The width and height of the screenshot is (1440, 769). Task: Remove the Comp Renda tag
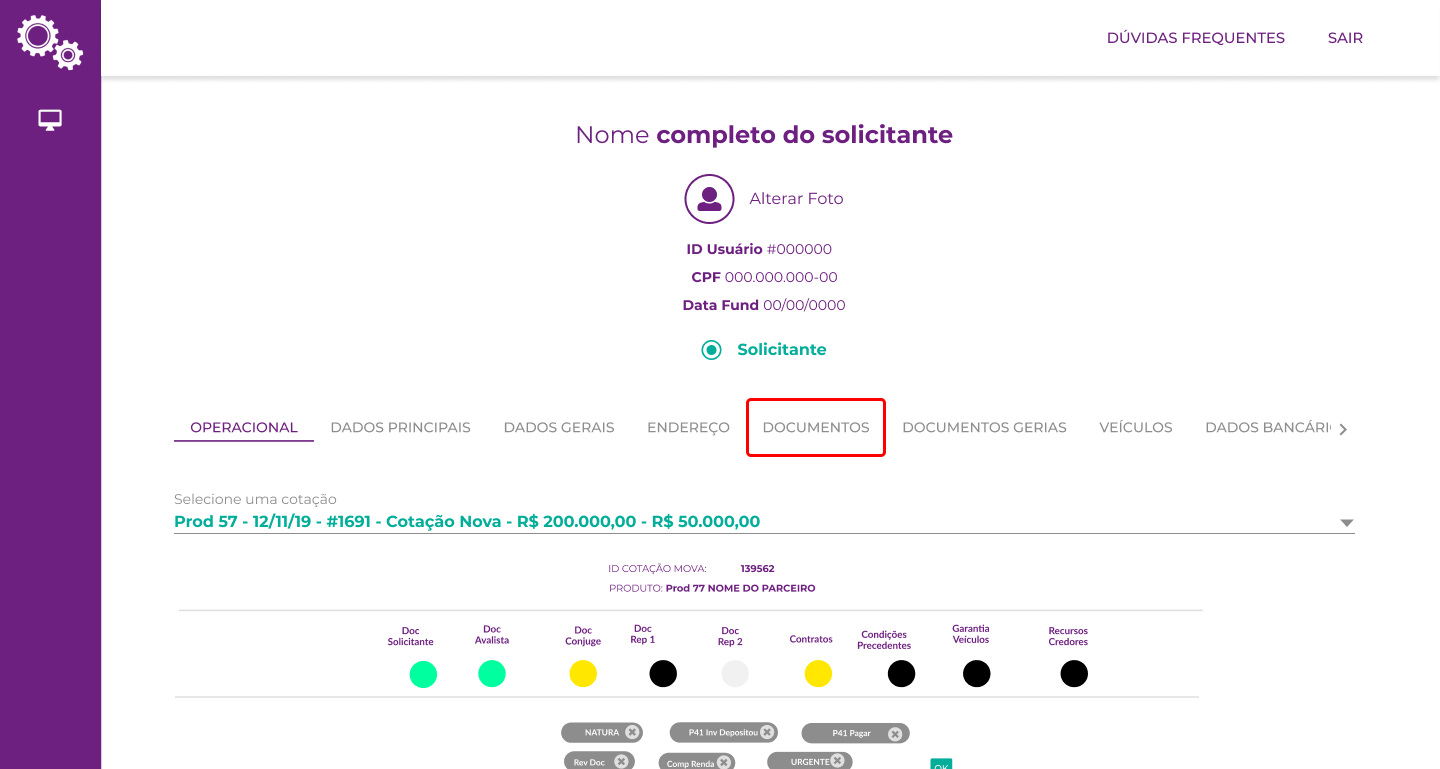(x=724, y=762)
